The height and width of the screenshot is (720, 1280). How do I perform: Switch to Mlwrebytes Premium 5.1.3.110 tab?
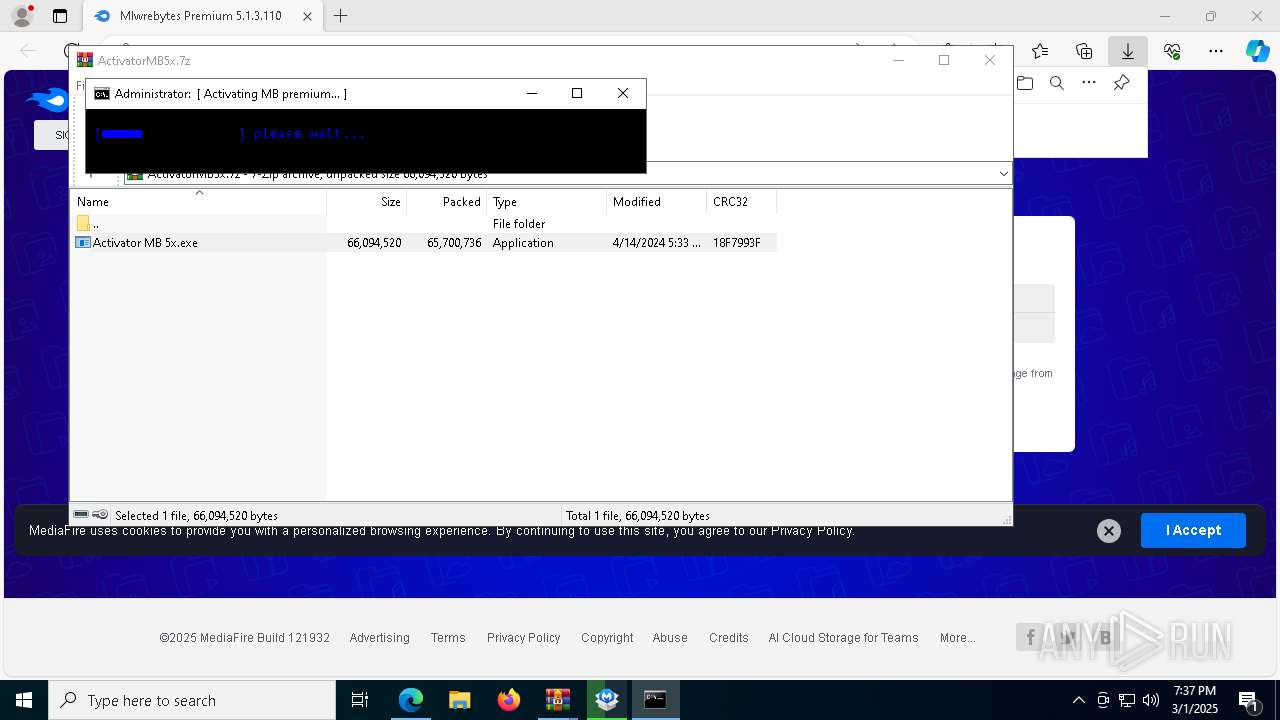(x=200, y=16)
